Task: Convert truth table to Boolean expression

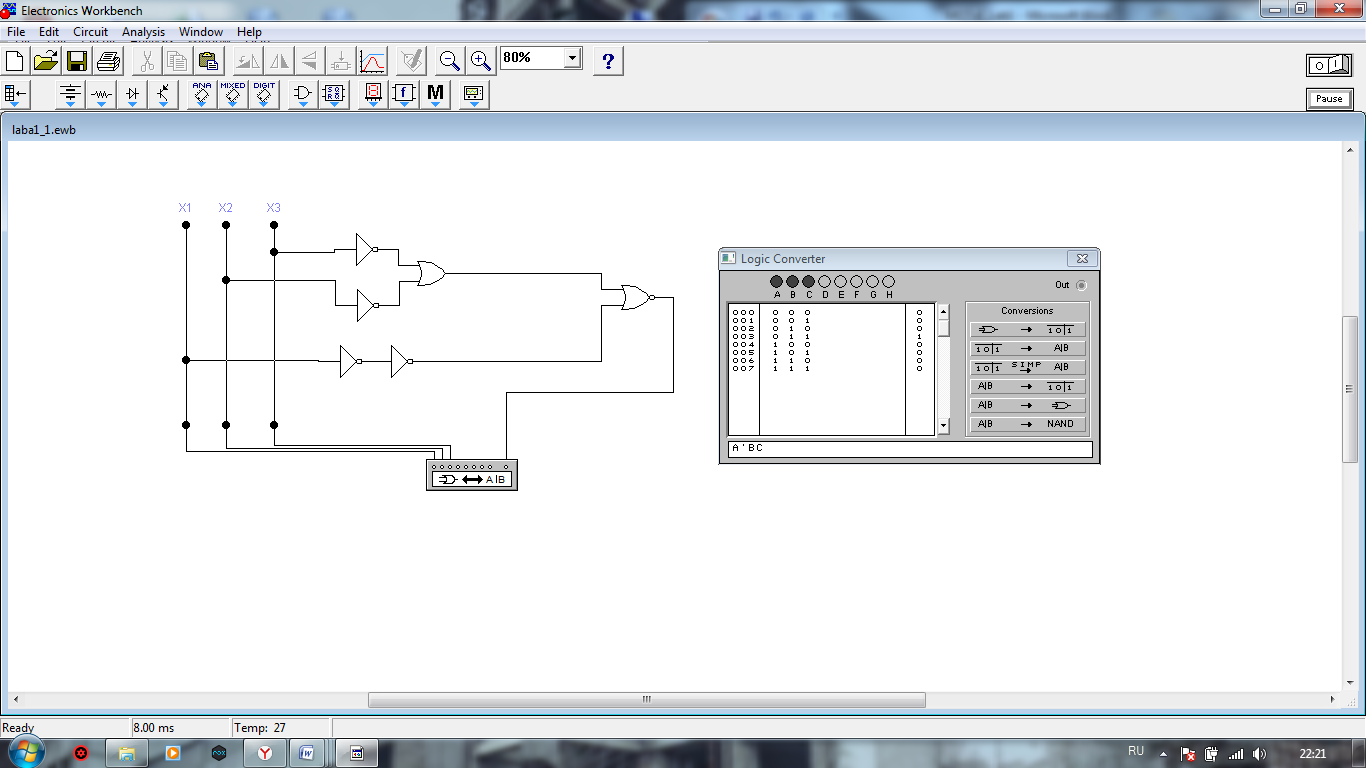Action: [x=1028, y=349]
